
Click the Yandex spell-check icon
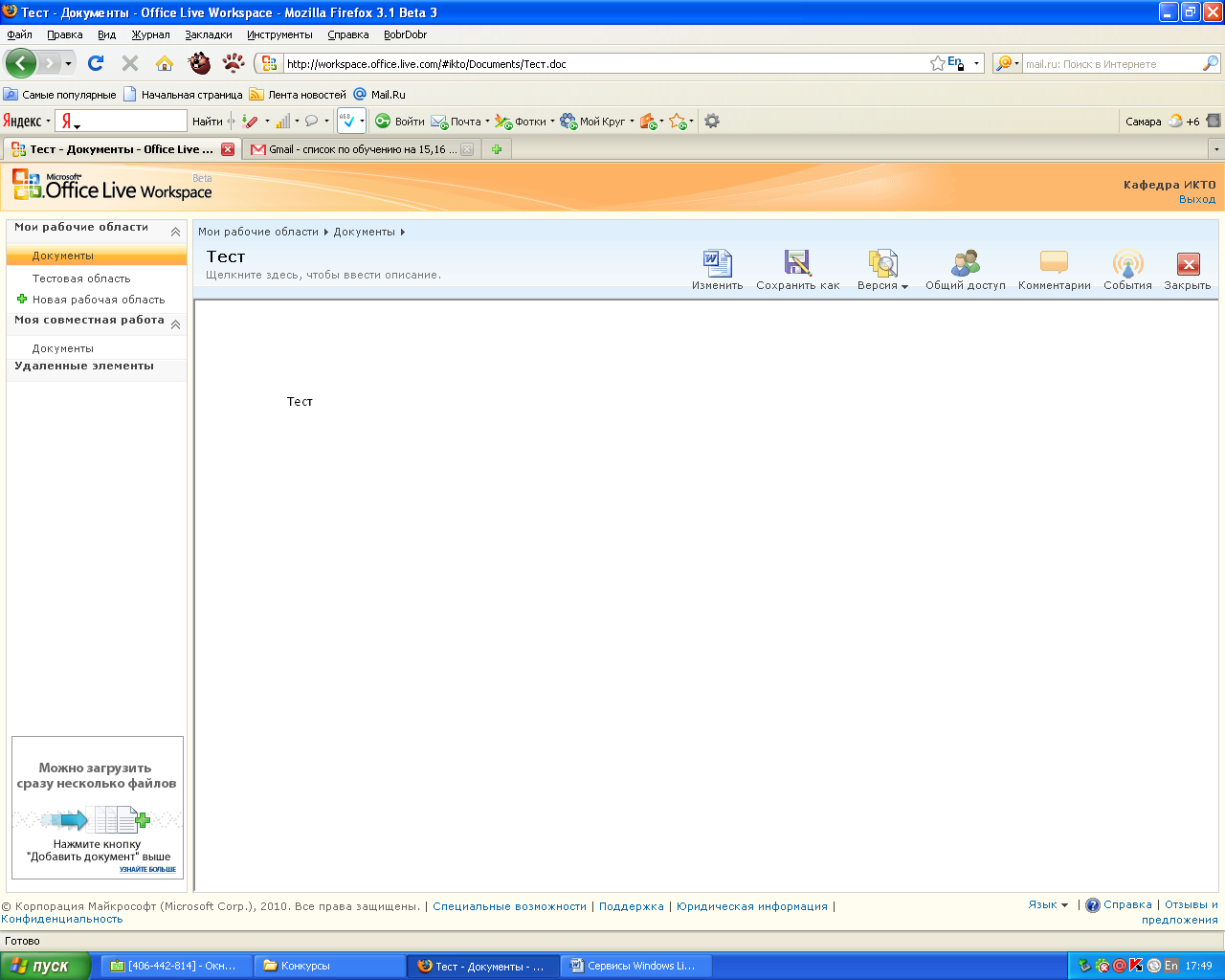point(348,121)
